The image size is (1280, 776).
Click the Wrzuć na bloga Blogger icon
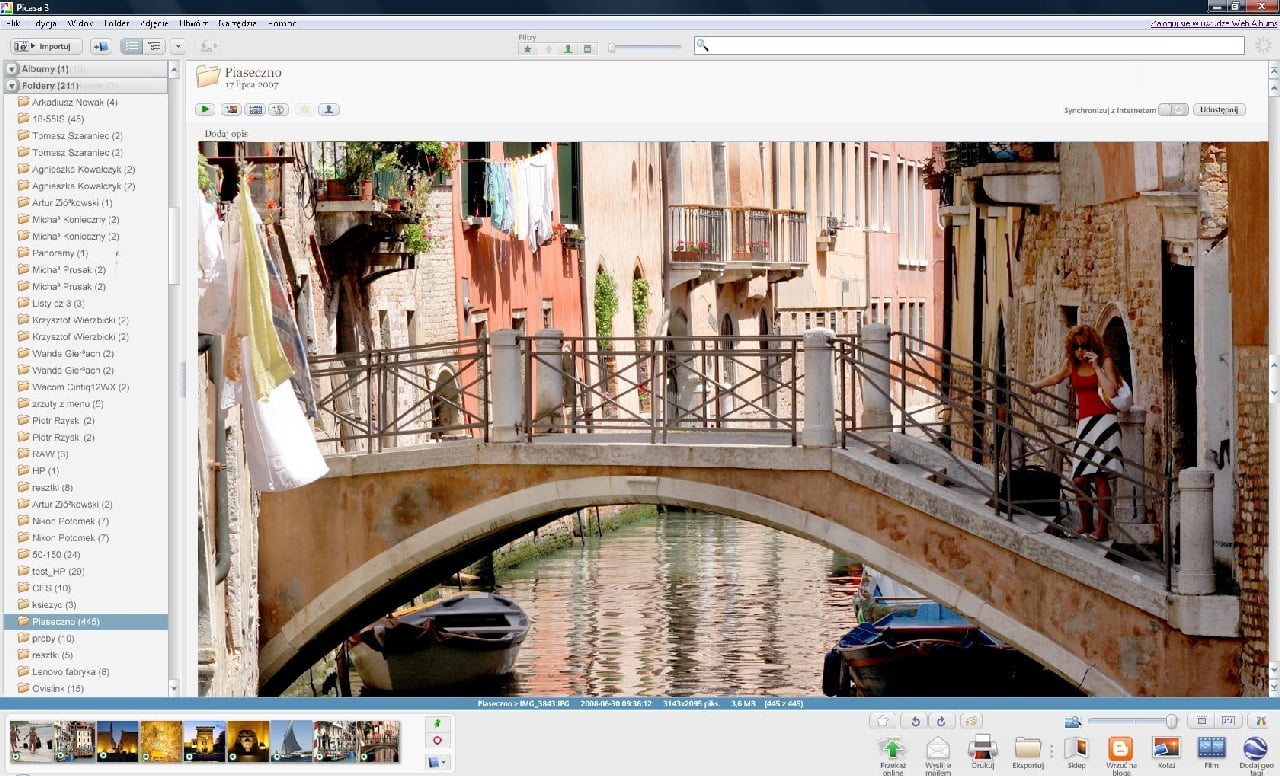point(1121,748)
